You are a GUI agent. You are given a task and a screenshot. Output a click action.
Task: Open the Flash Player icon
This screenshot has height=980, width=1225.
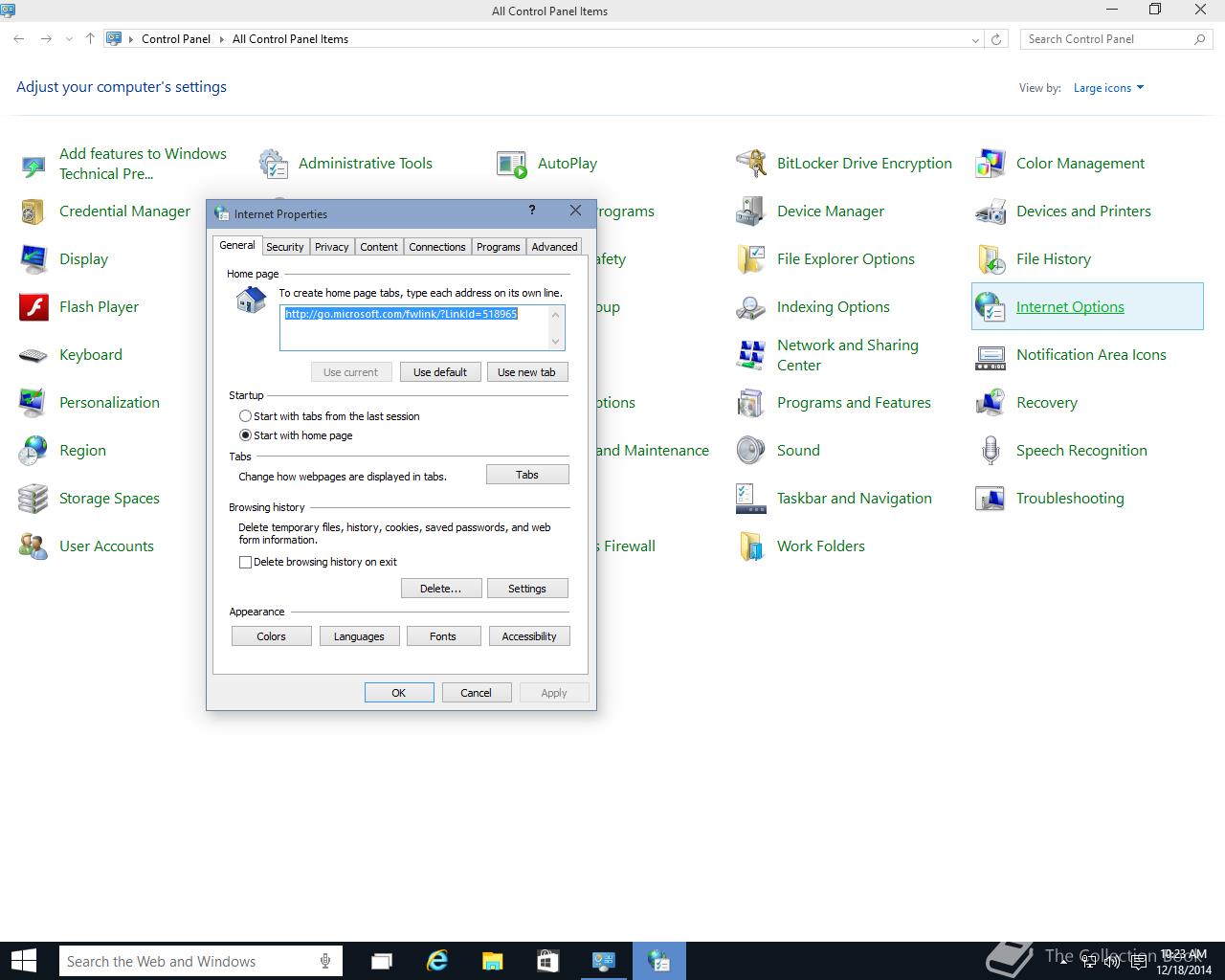pos(33,307)
